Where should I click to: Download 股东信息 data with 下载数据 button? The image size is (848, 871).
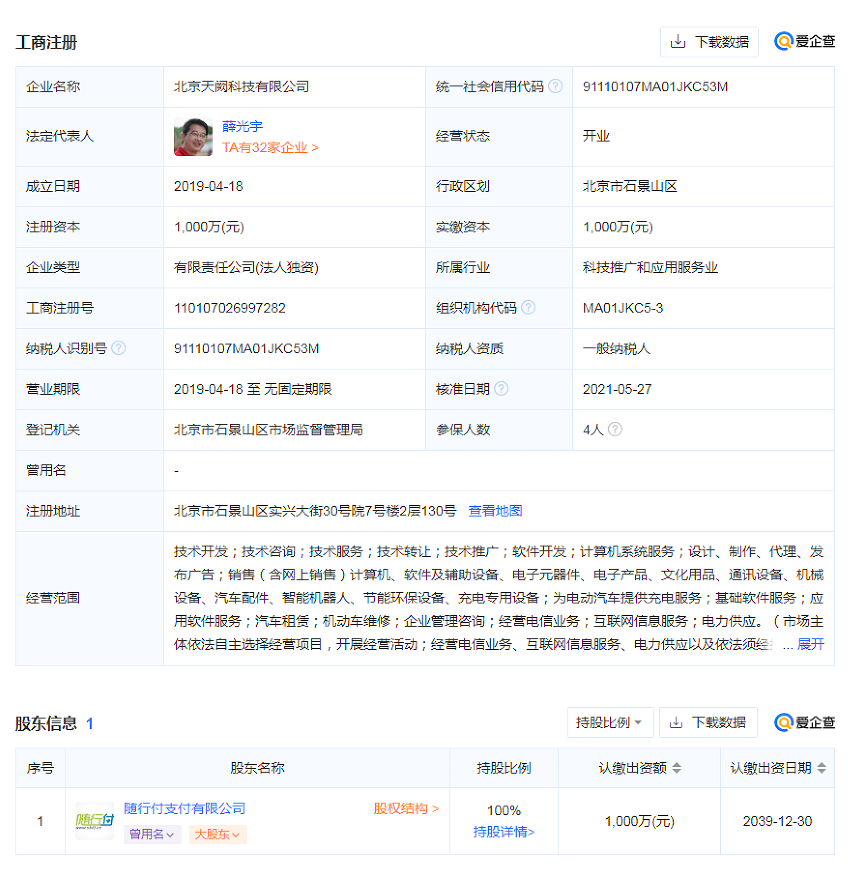tap(708, 722)
